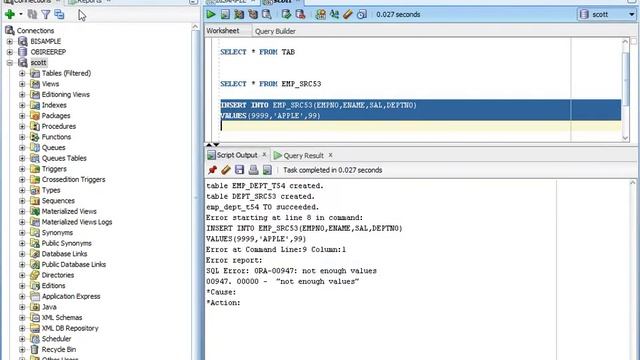
Task: Click the Connections root node
Action: tap(35, 31)
